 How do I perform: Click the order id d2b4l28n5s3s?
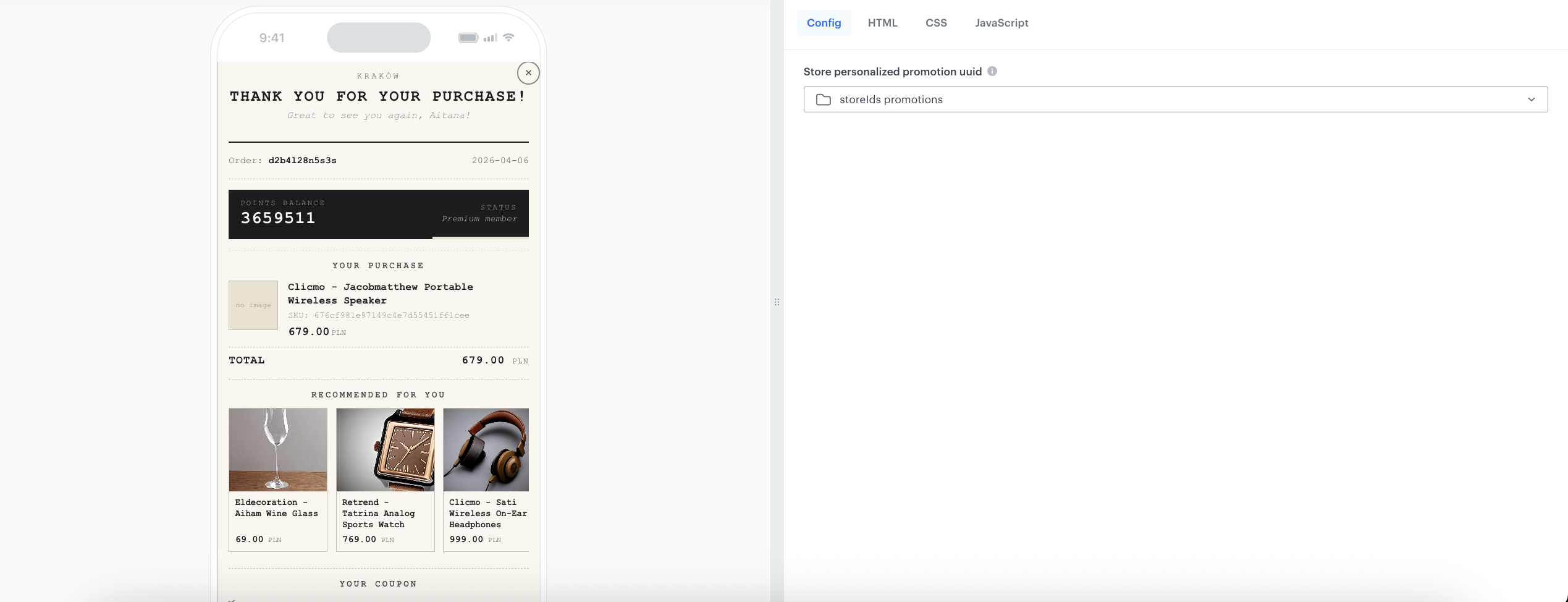click(x=302, y=160)
